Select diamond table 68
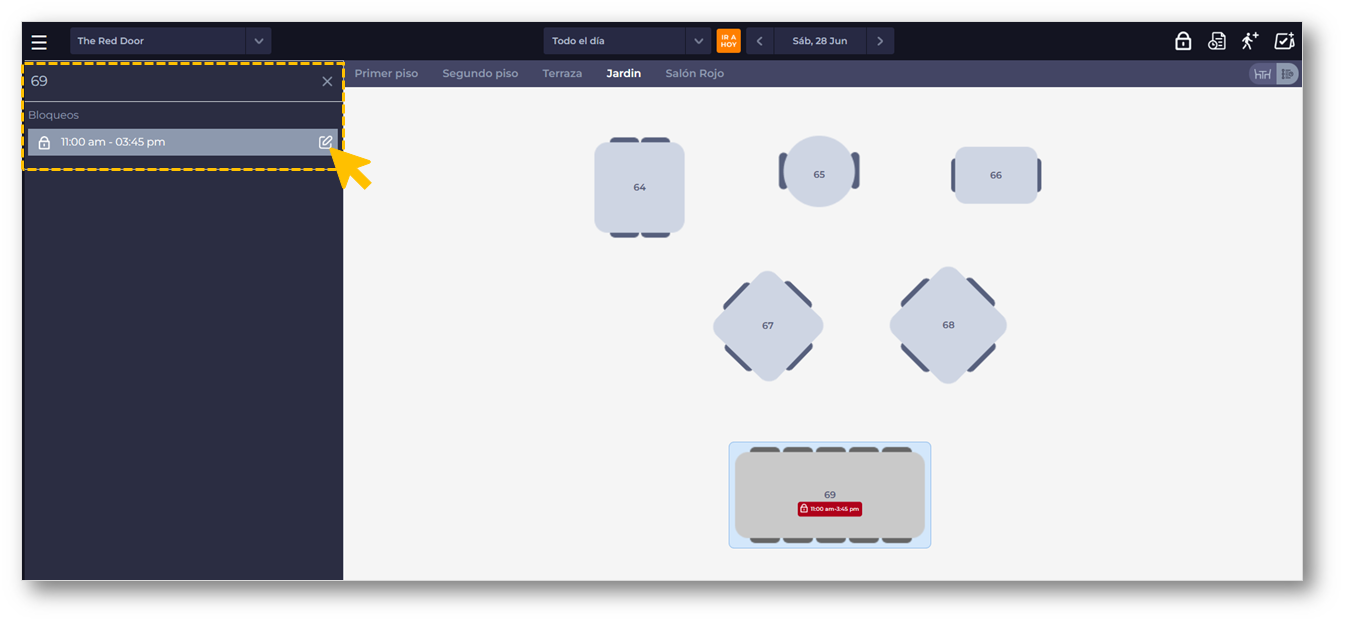 tap(948, 325)
